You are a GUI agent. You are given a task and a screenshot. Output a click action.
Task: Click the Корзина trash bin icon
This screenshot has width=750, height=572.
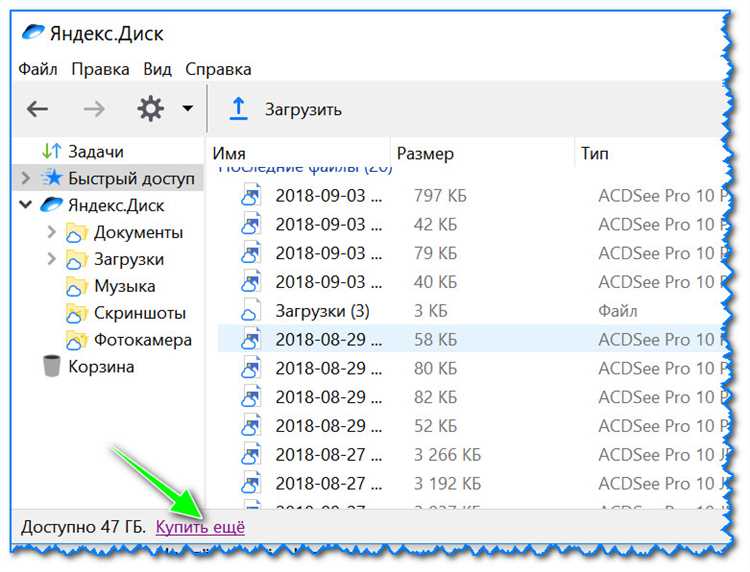(x=51, y=367)
